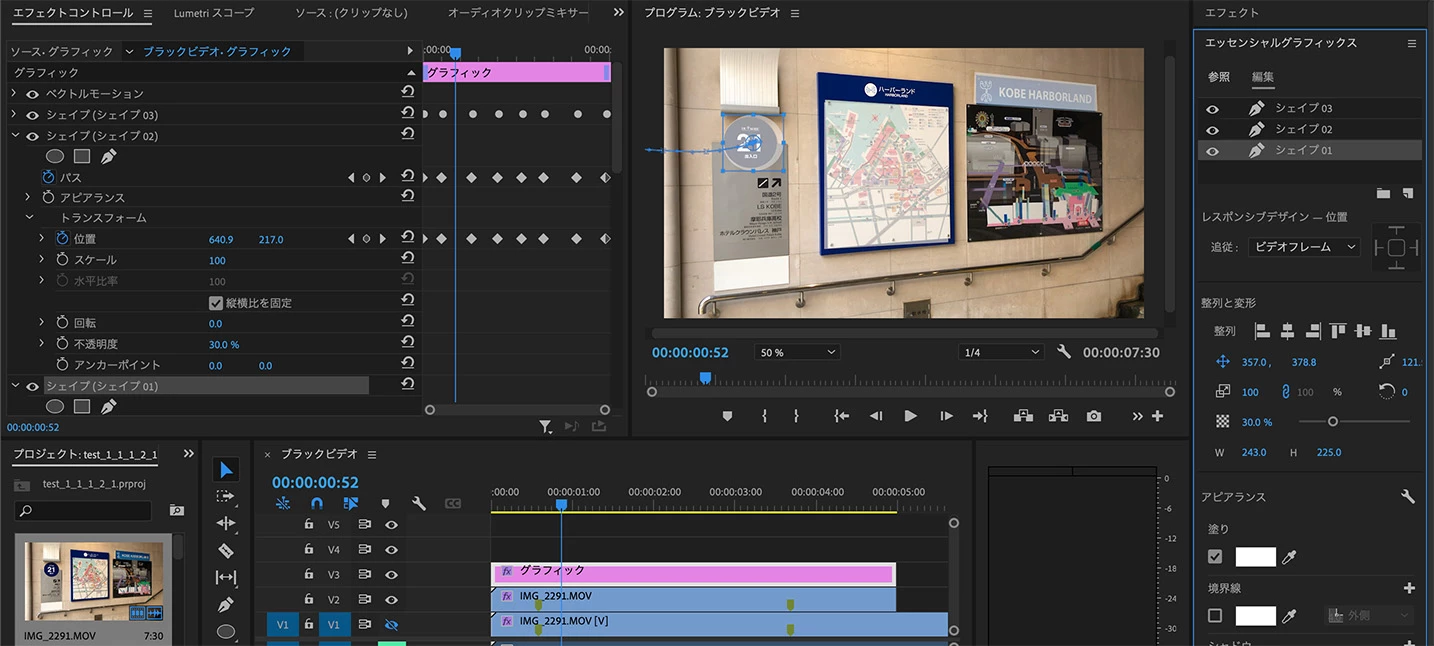
Task: Select the Ripple Edit tool
Action: (226, 523)
